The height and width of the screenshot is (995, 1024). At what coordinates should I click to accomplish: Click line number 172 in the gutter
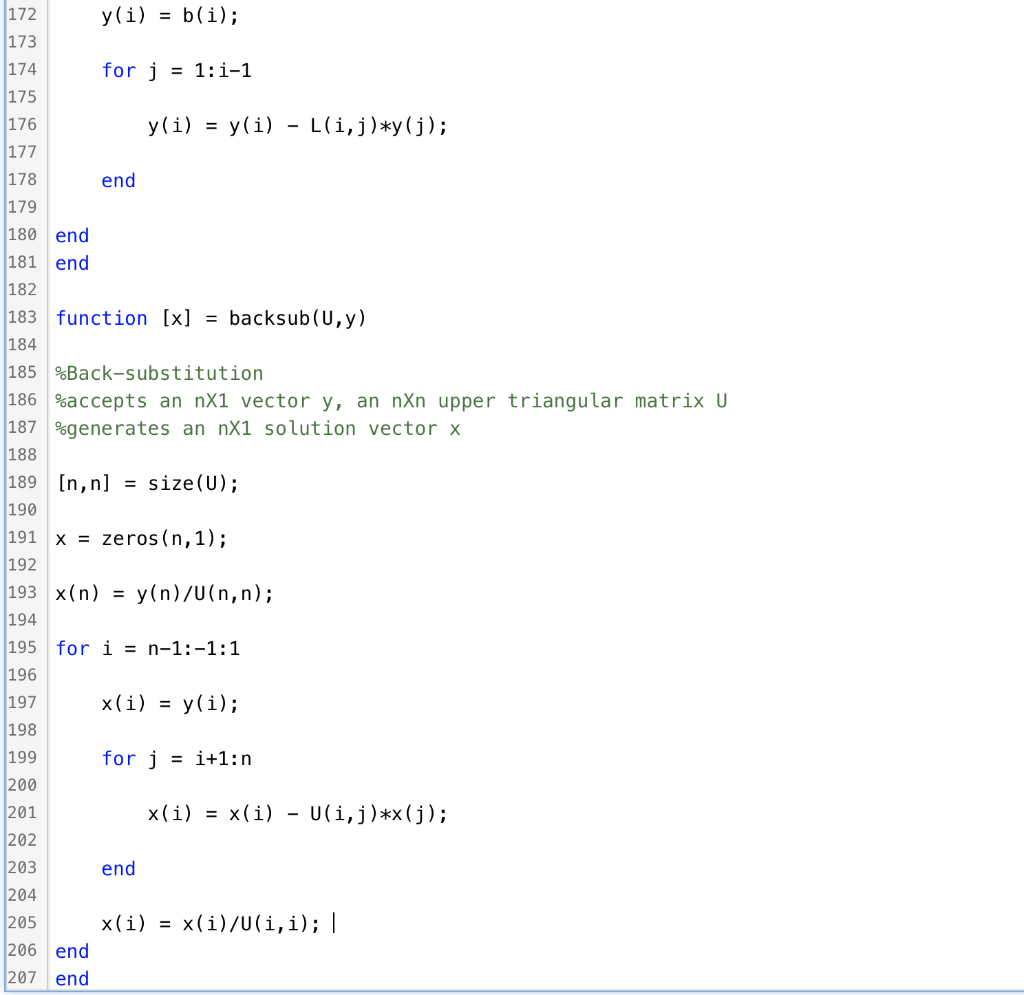20,14
